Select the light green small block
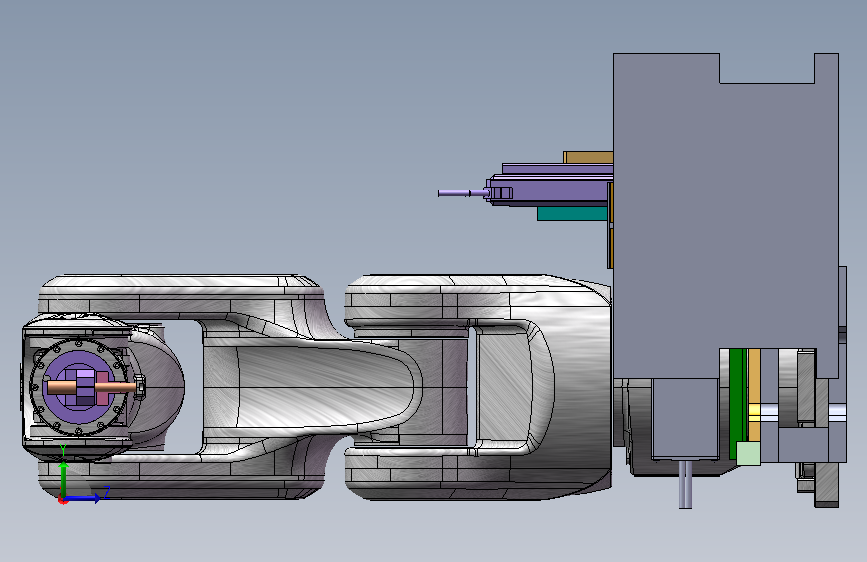Image resolution: width=867 pixels, height=562 pixels. coord(749,452)
